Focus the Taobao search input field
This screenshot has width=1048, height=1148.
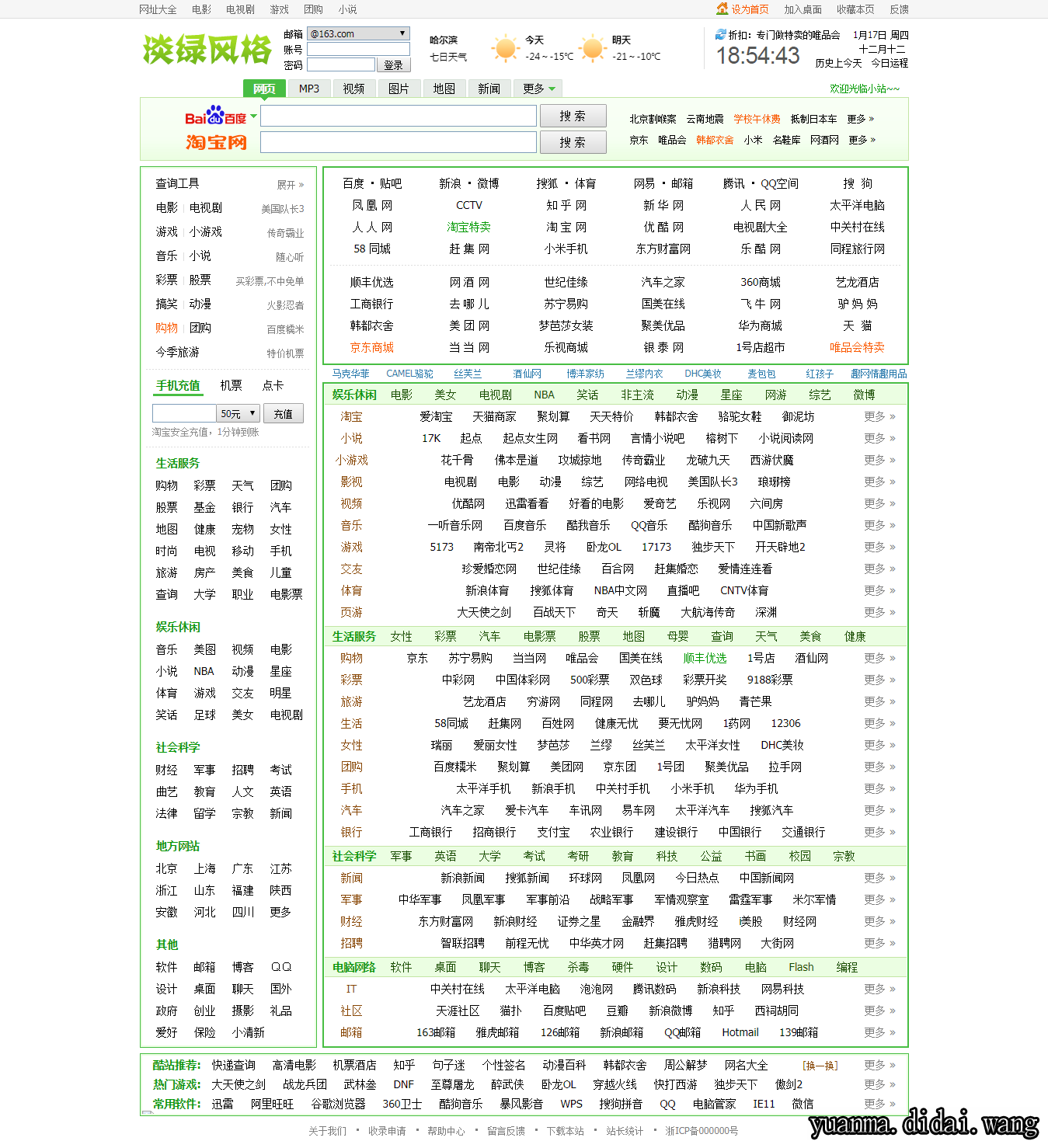pyautogui.click(x=399, y=142)
